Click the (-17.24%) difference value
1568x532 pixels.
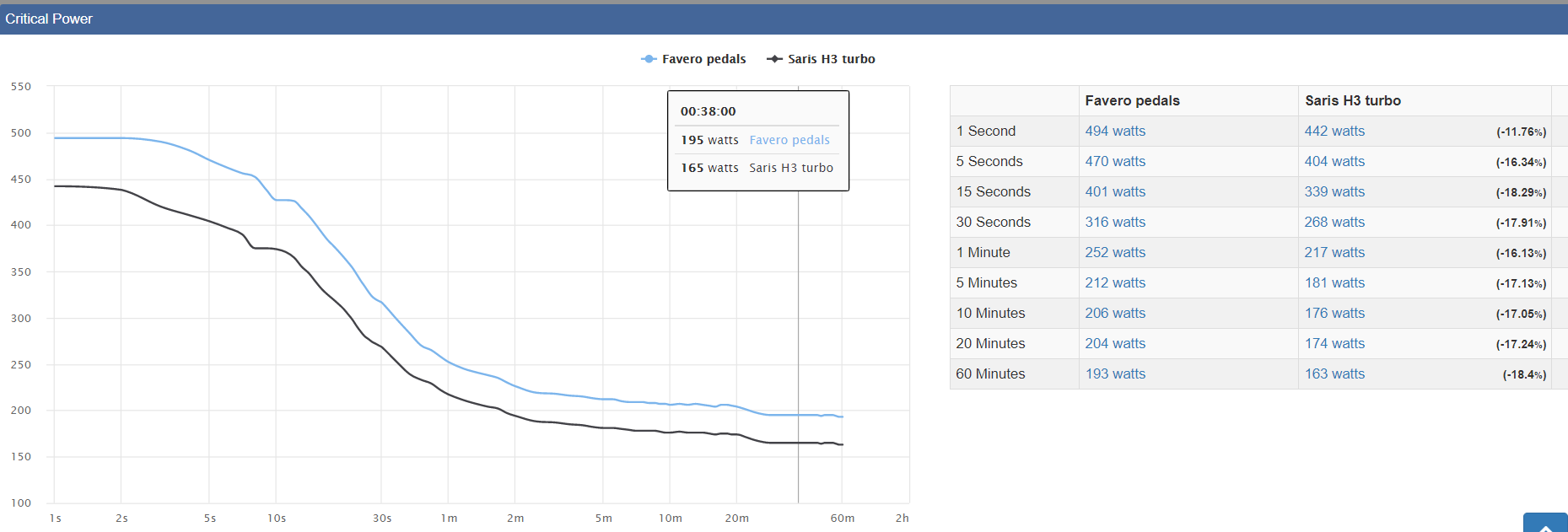1522,344
